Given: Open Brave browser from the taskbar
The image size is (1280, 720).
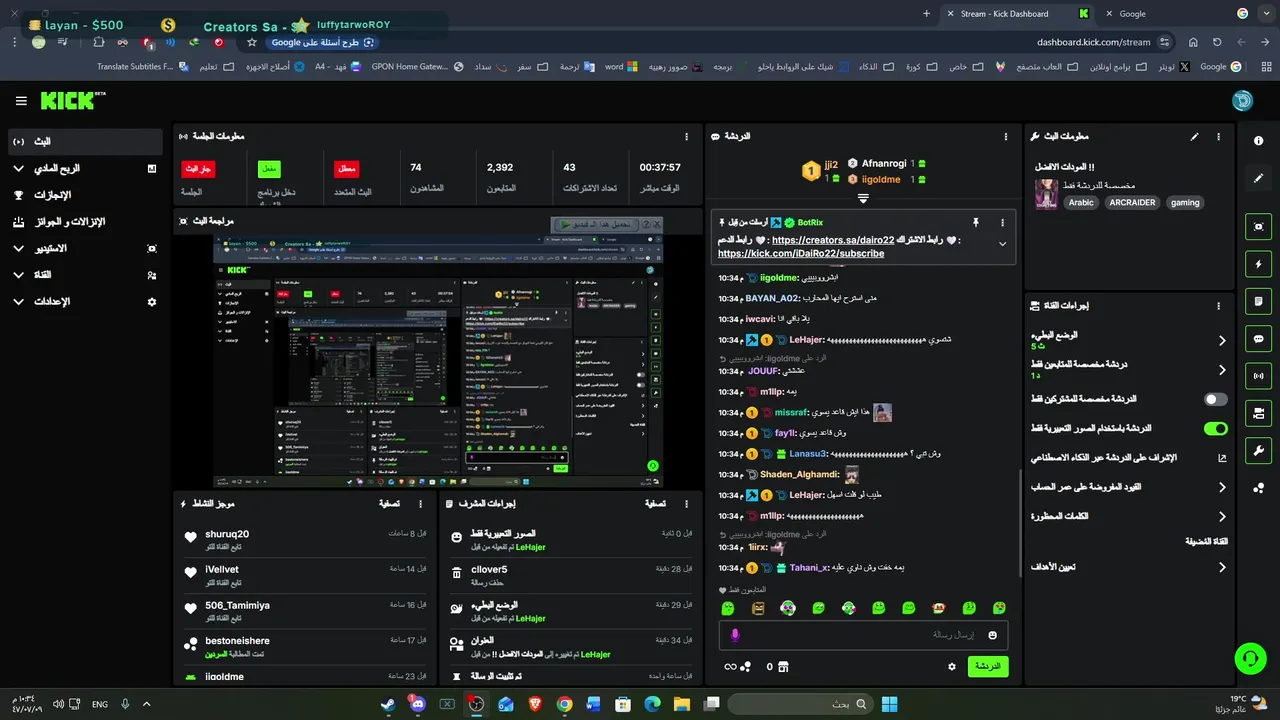Looking at the screenshot, I should tap(534, 704).
